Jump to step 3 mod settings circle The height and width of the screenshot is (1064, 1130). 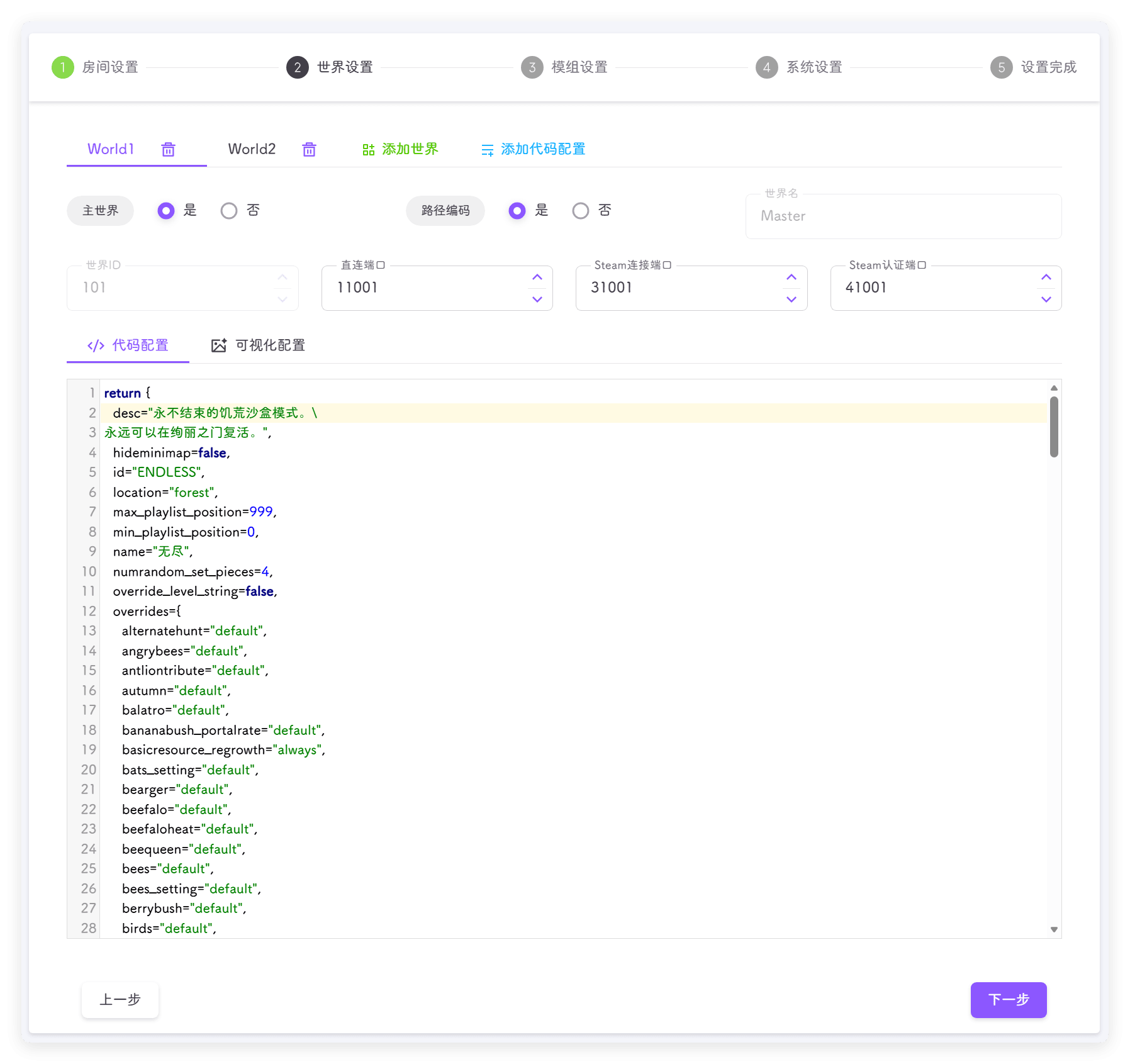click(532, 67)
